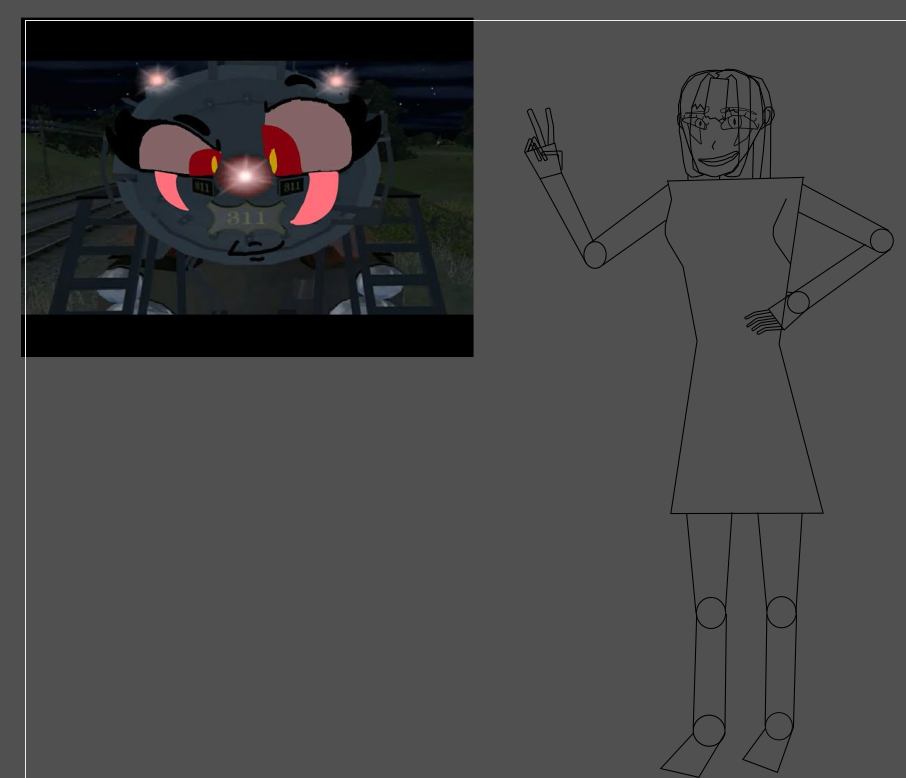The image size is (906, 778).
Task: Click the elbow joint circle below peace-sign hand
Action: [595, 254]
